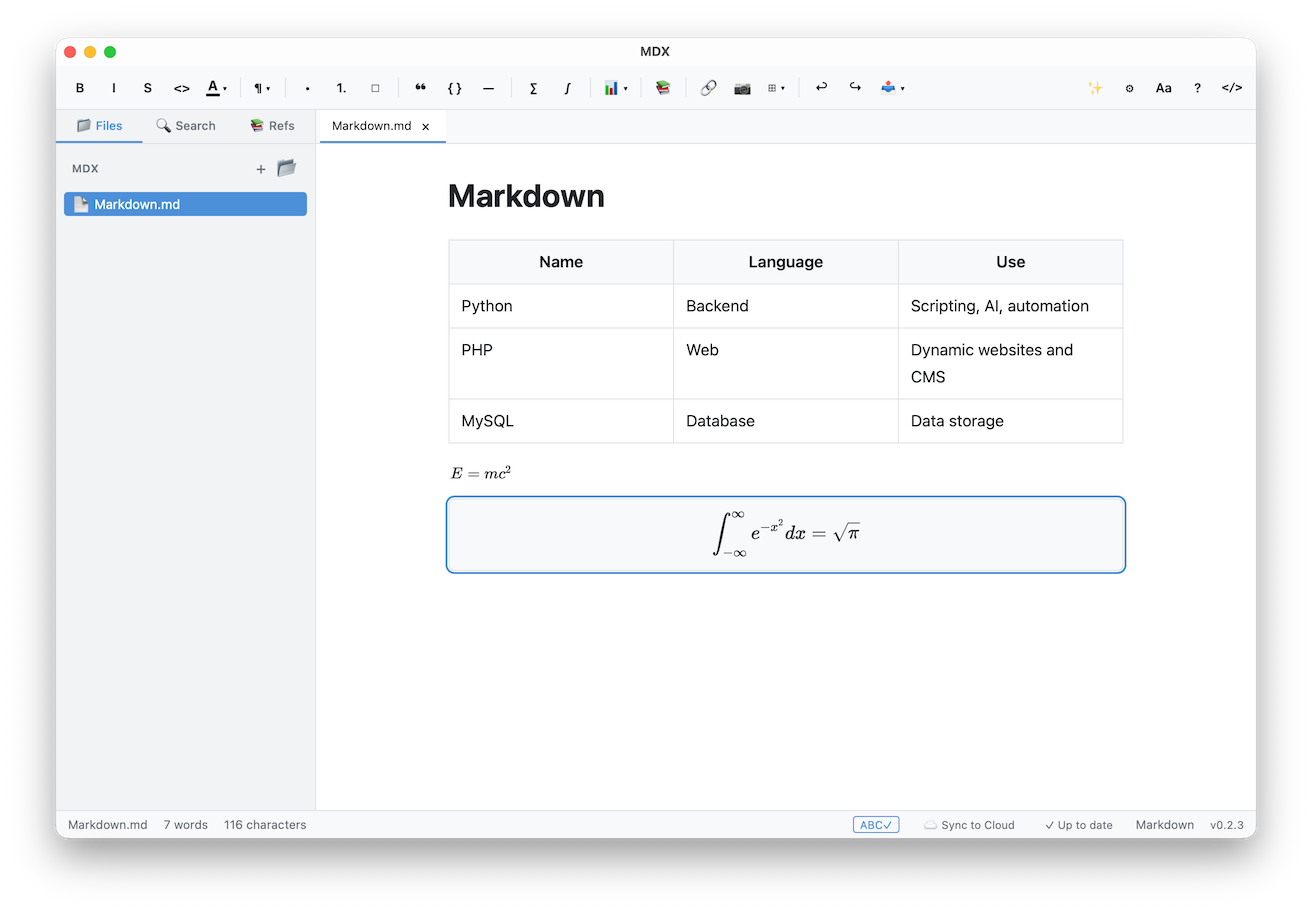
Task: Click the Markdown.md filename in the status bar
Action: coord(108,825)
